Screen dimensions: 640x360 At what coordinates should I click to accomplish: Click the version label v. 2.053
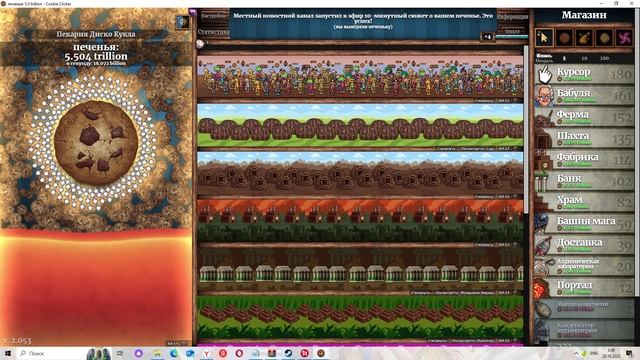(16, 340)
